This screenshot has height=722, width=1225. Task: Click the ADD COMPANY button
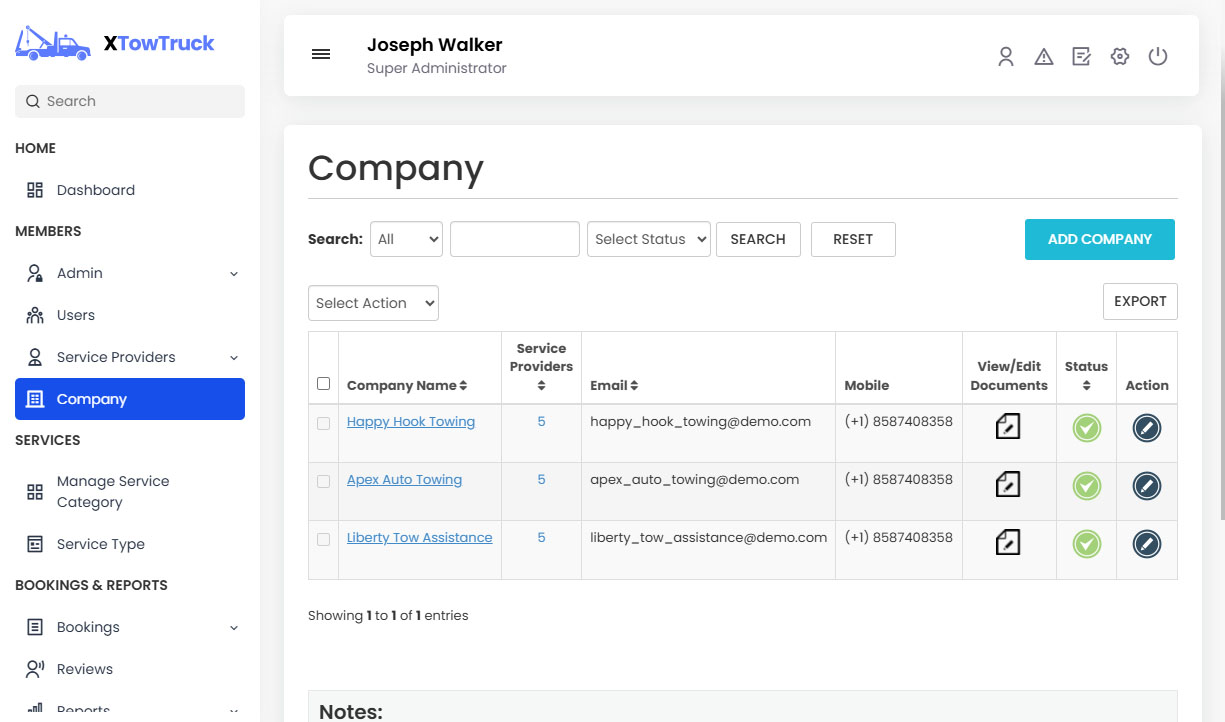point(1099,239)
